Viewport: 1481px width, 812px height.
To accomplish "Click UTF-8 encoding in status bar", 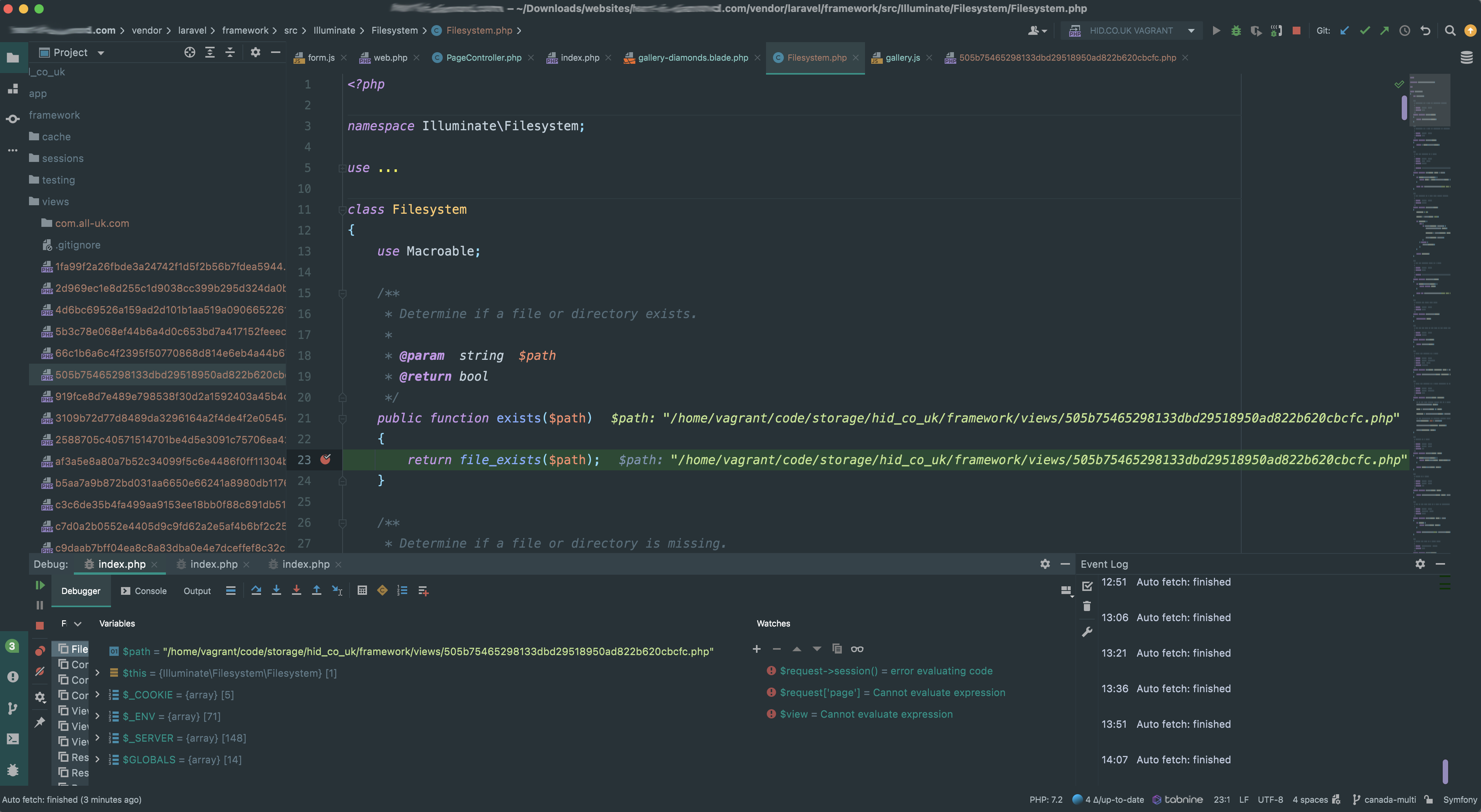I will [x=1270, y=799].
